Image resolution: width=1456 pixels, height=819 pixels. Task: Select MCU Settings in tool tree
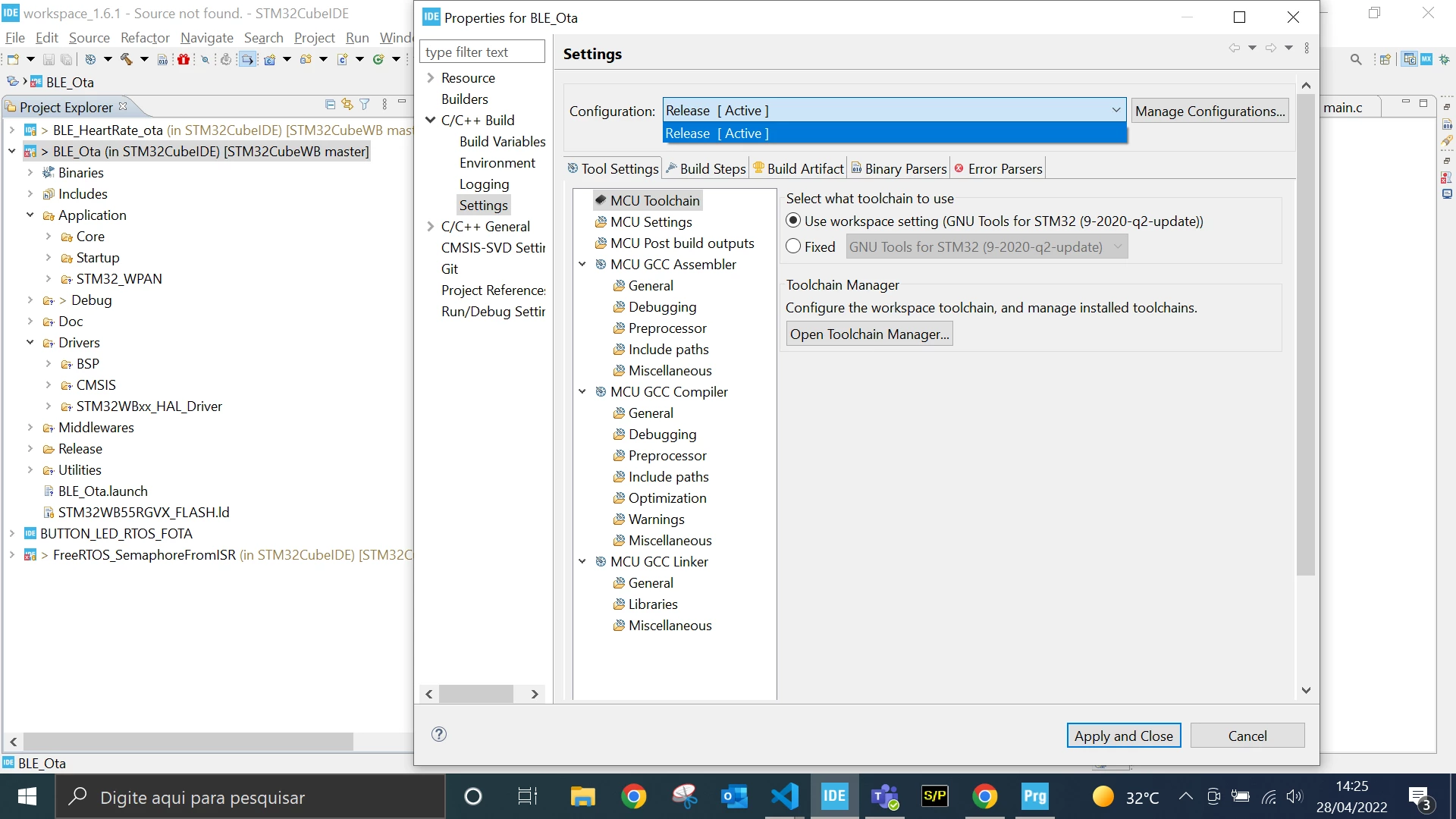(x=651, y=222)
